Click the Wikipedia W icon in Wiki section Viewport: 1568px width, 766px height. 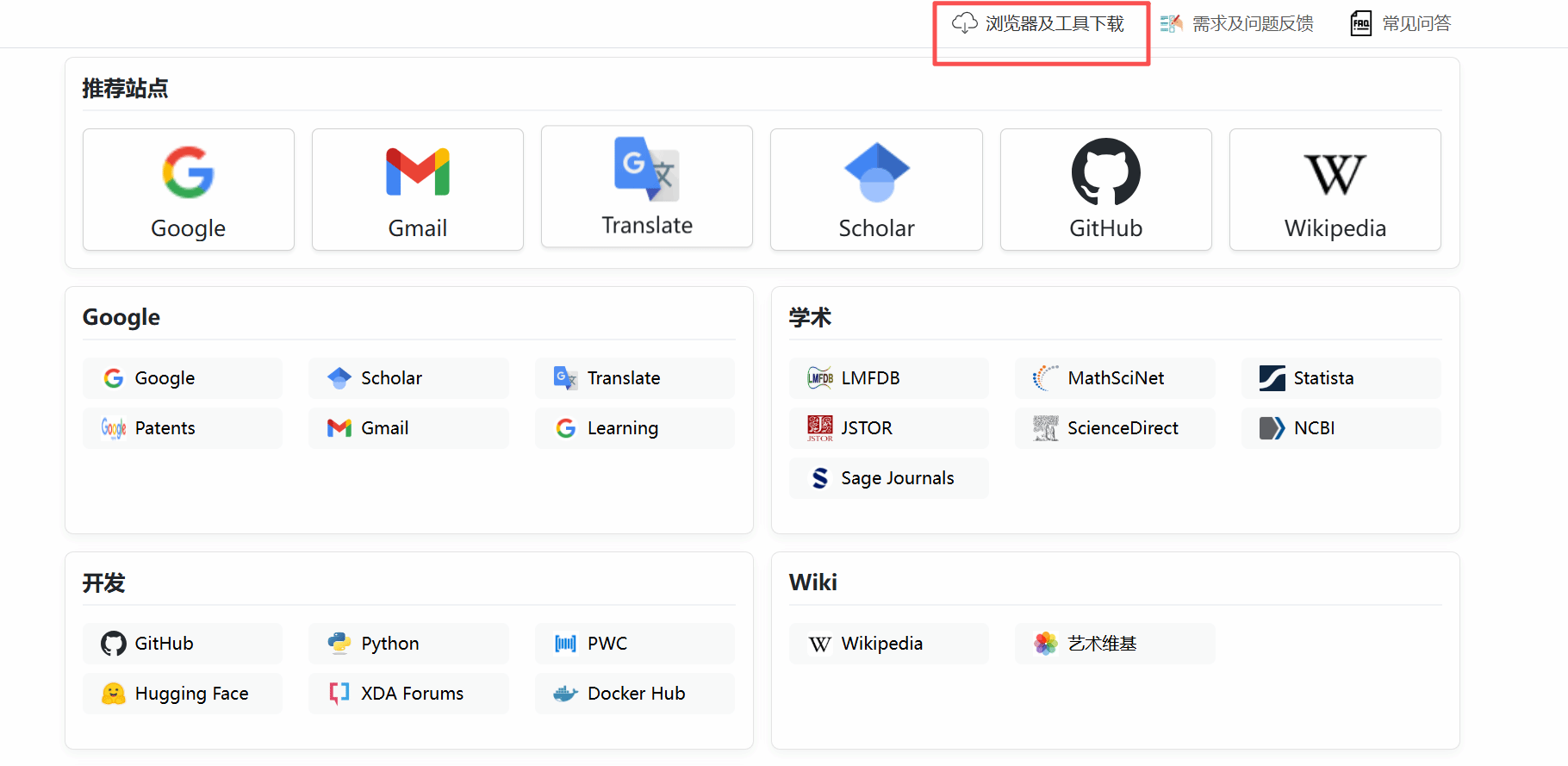[820, 644]
